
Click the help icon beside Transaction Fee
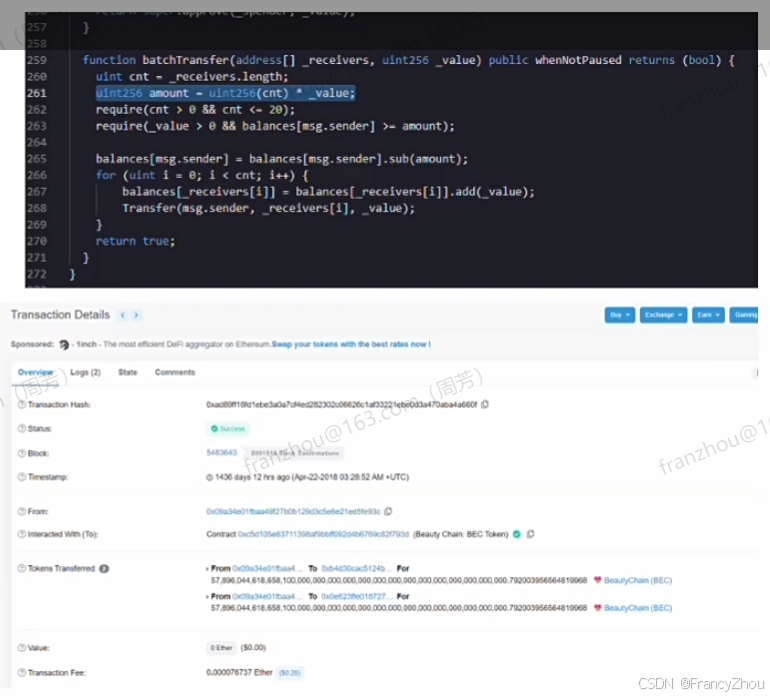pos(22,672)
